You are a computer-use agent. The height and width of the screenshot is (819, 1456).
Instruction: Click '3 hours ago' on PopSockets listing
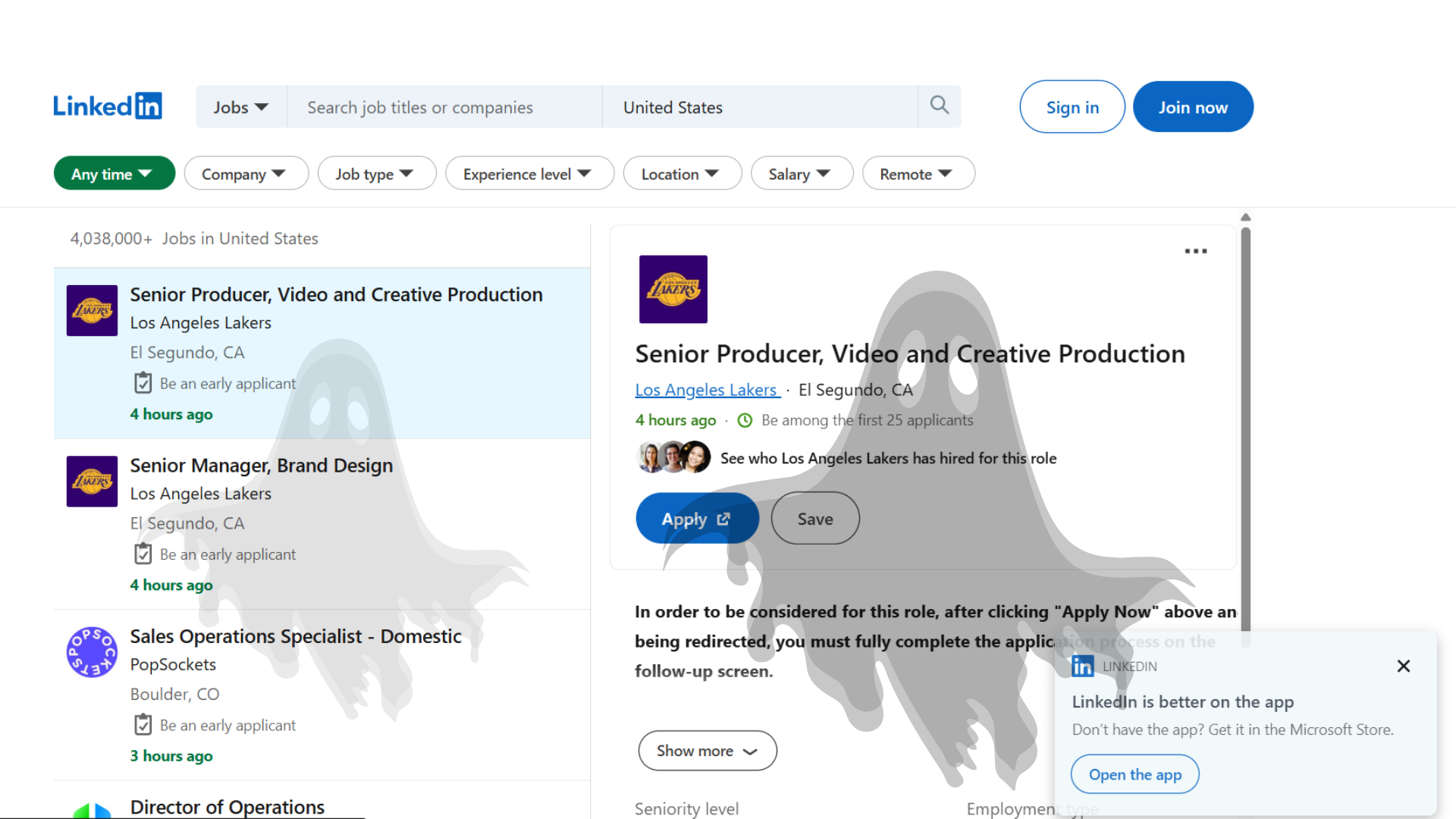171,756
